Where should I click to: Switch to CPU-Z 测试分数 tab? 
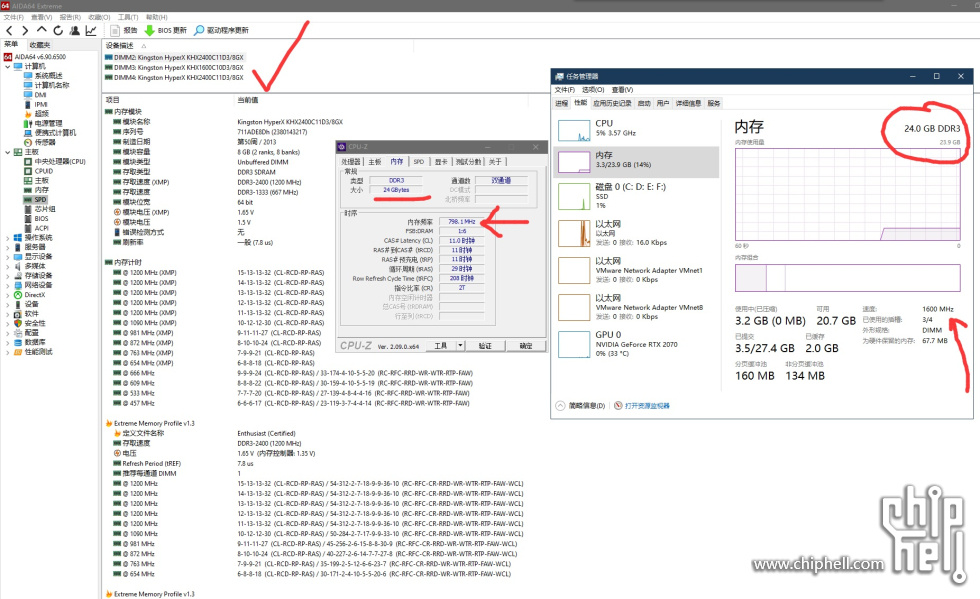(468, 162)
